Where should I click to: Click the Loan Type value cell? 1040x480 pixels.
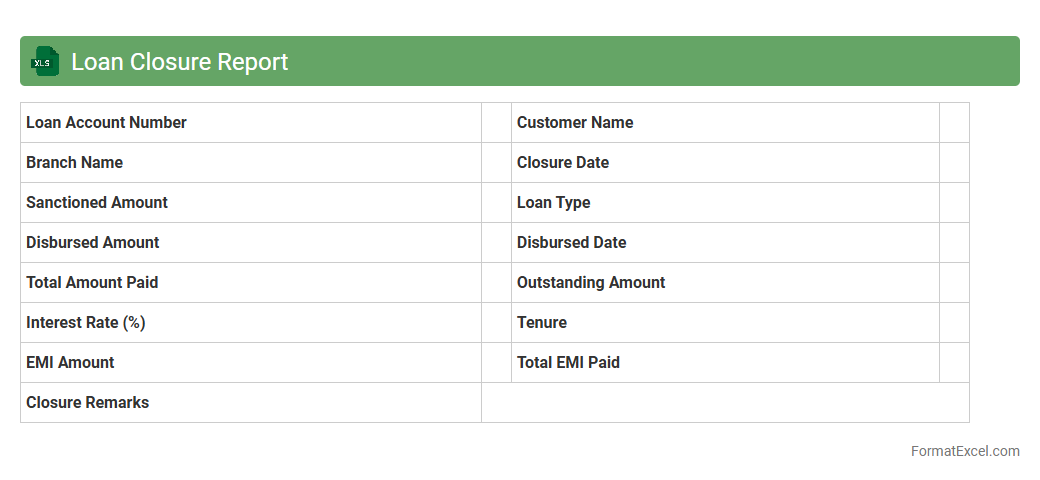[954, 203]
